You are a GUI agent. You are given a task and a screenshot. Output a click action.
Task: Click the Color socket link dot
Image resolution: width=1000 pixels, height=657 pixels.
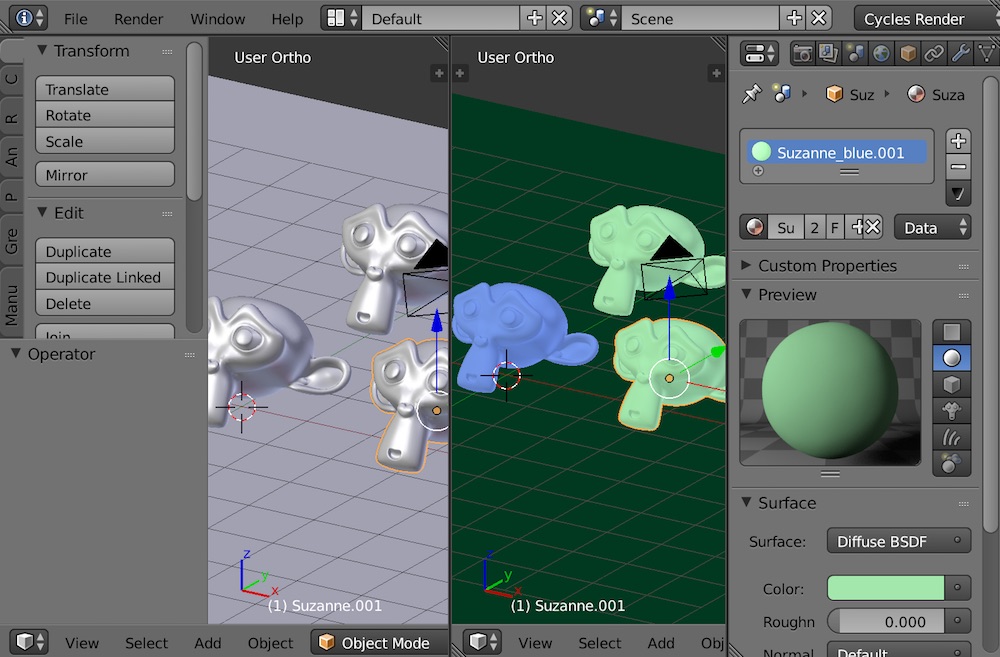point(957,588)
